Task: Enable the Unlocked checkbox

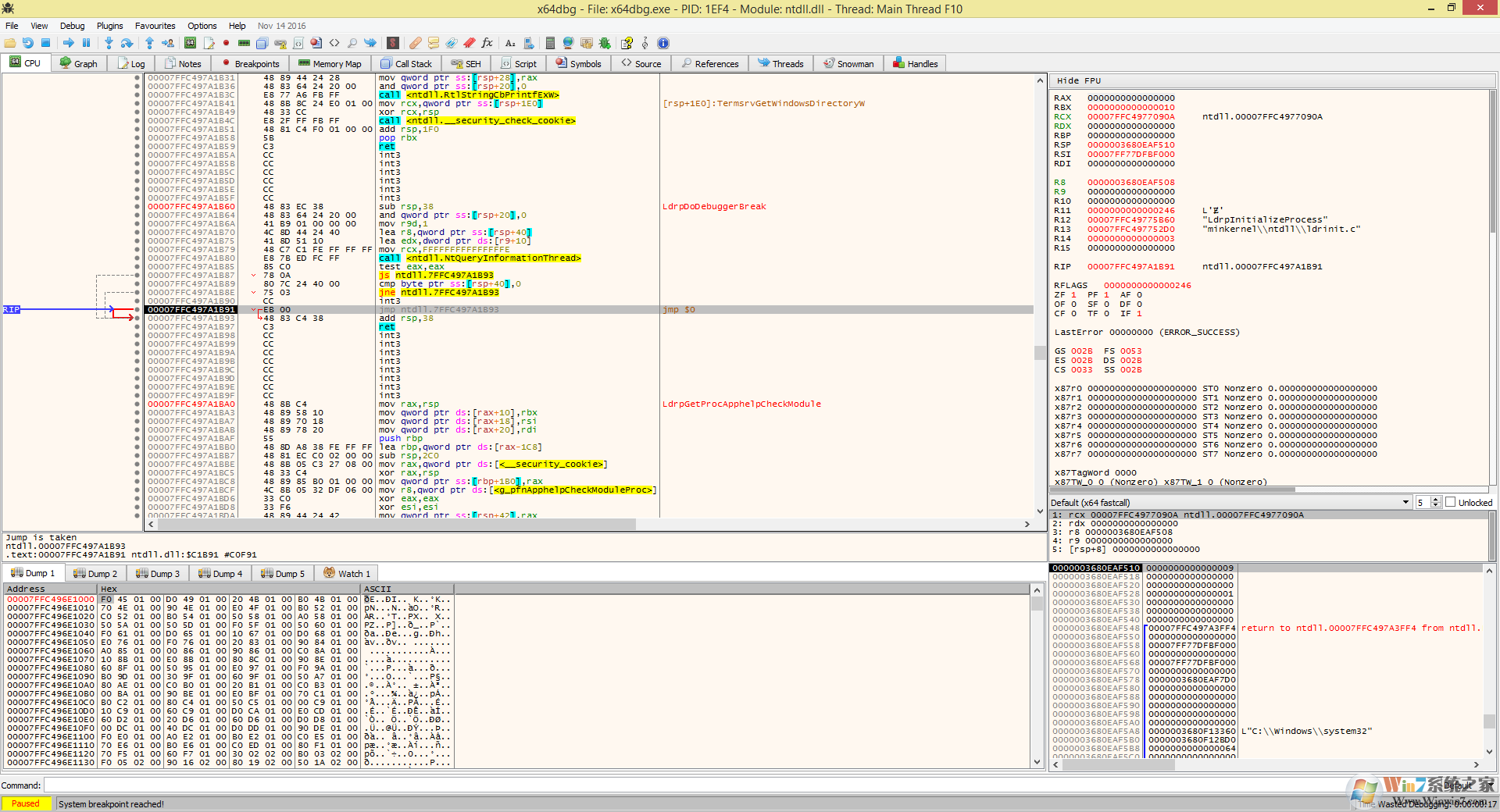Action: point(1451,503)
